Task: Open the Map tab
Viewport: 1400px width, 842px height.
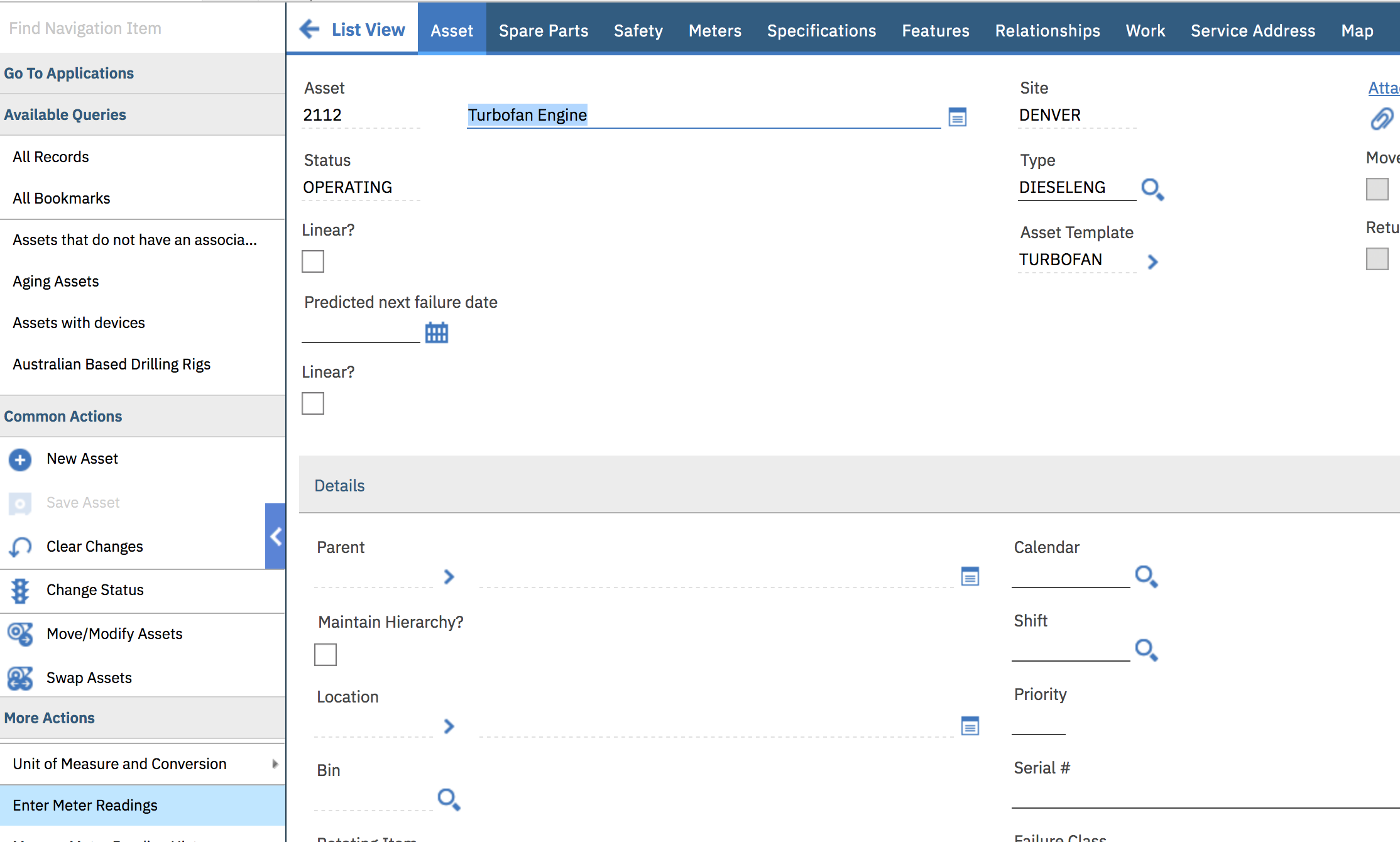Action: pyautogui.click(x=1357, y=30)
